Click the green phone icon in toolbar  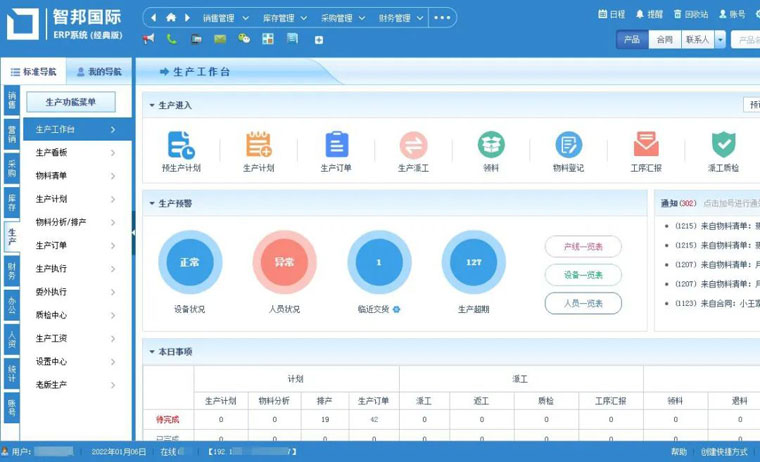[172, 39]
